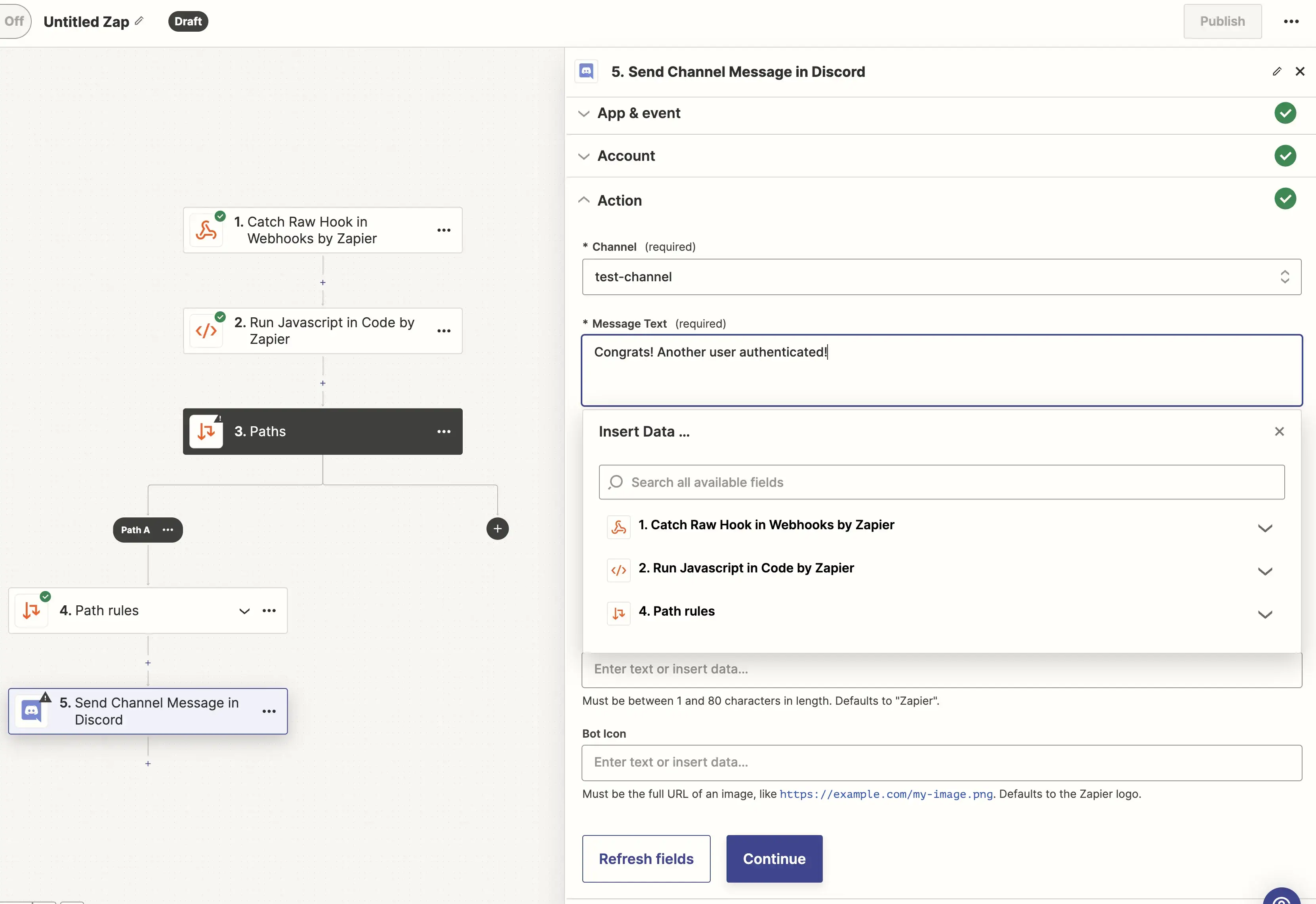Collapse the Action section
This screenshot has width=1316, height=904.
(620, 200)
